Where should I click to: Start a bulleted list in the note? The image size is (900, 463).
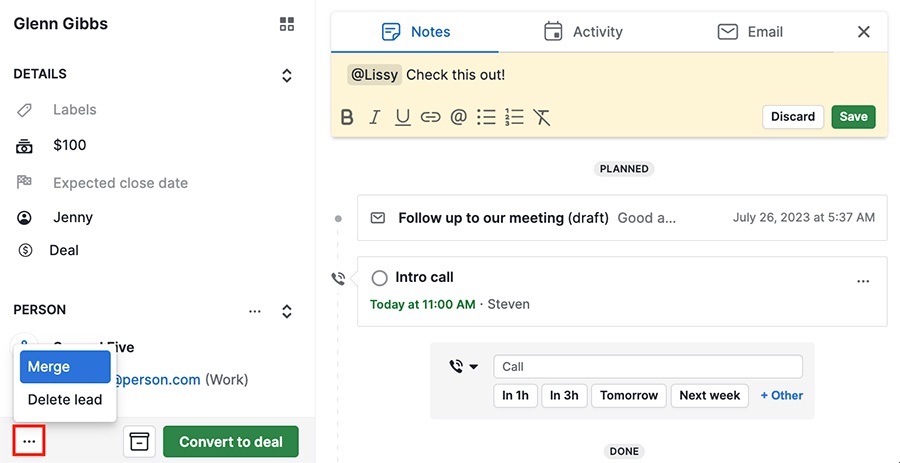(486, 117)
